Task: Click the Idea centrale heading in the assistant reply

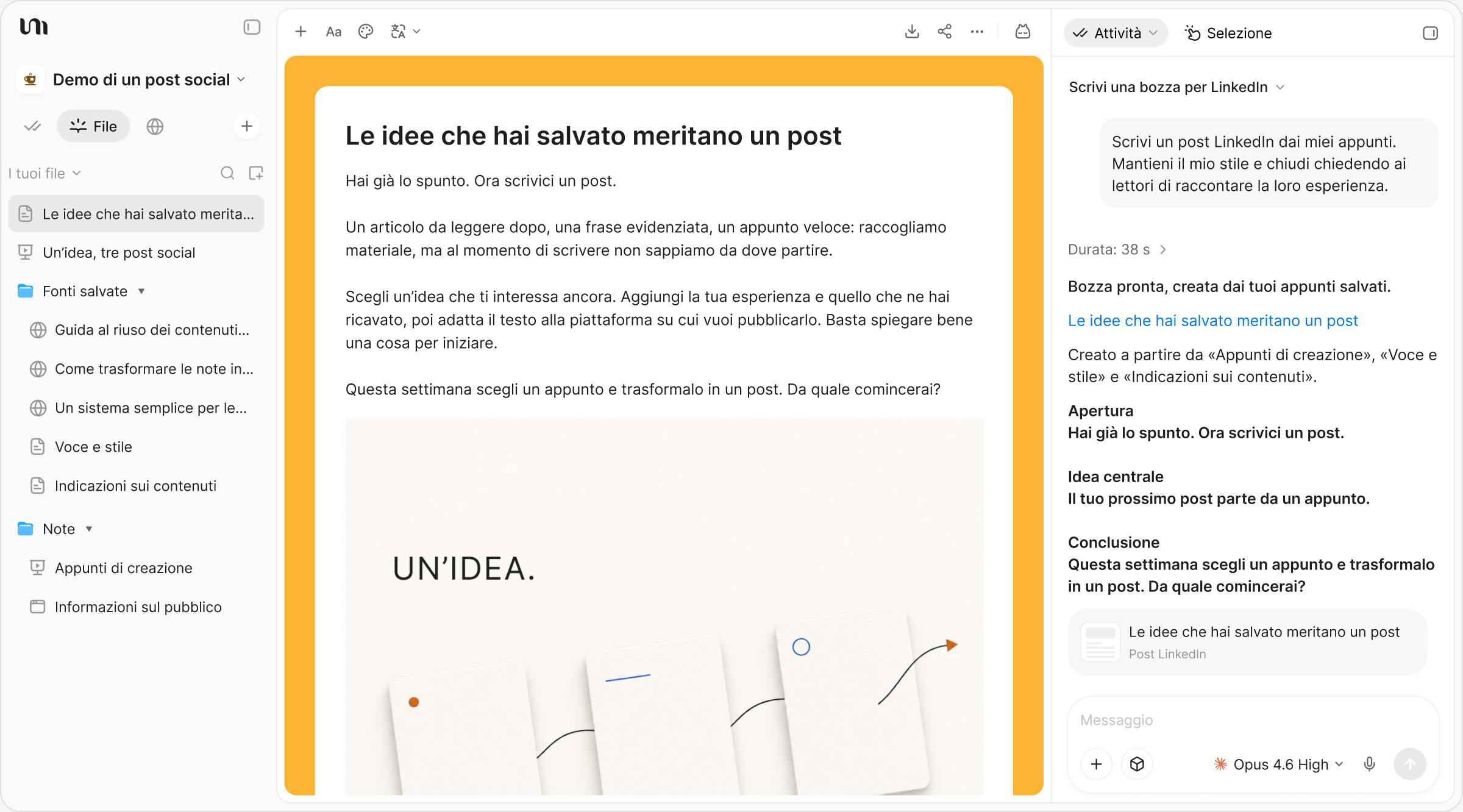Action: (x=1116, y=477)
